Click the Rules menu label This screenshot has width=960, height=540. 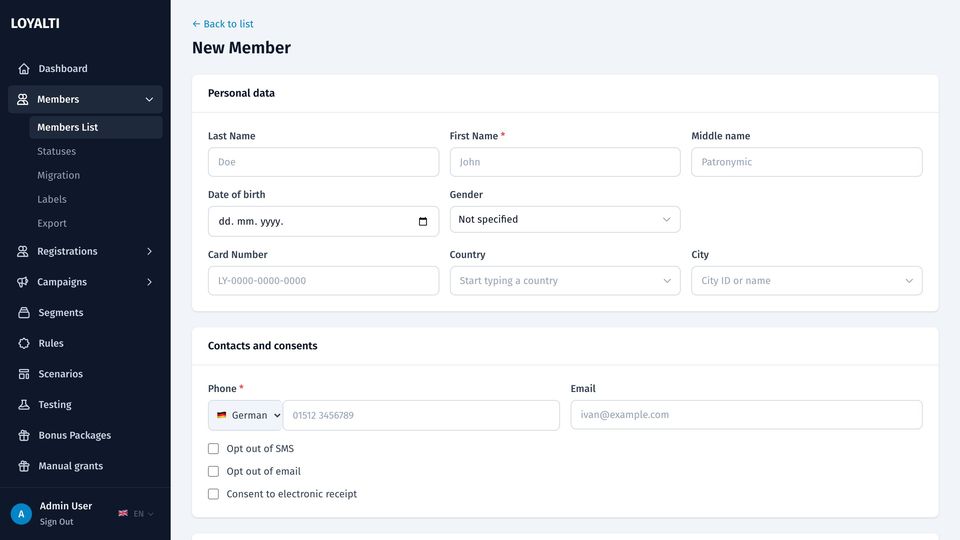coord(51,343)
